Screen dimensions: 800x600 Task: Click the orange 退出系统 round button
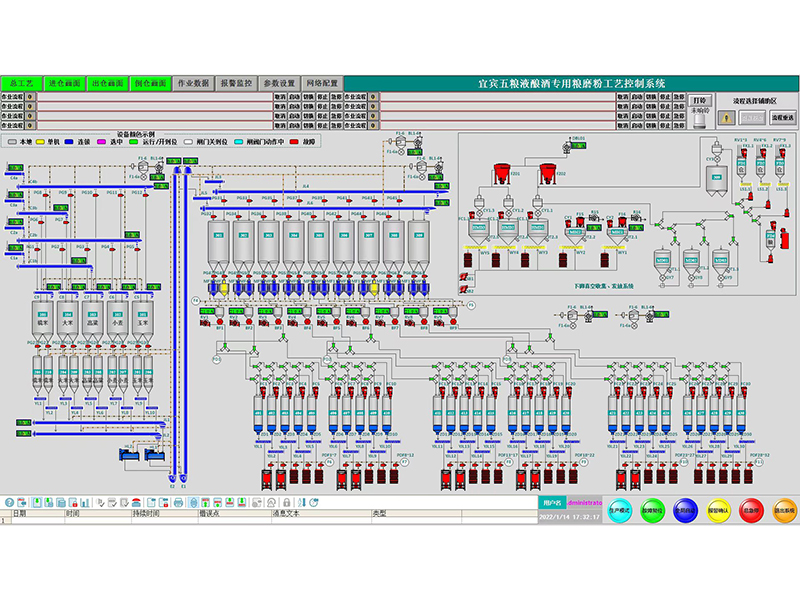point(784,510)
